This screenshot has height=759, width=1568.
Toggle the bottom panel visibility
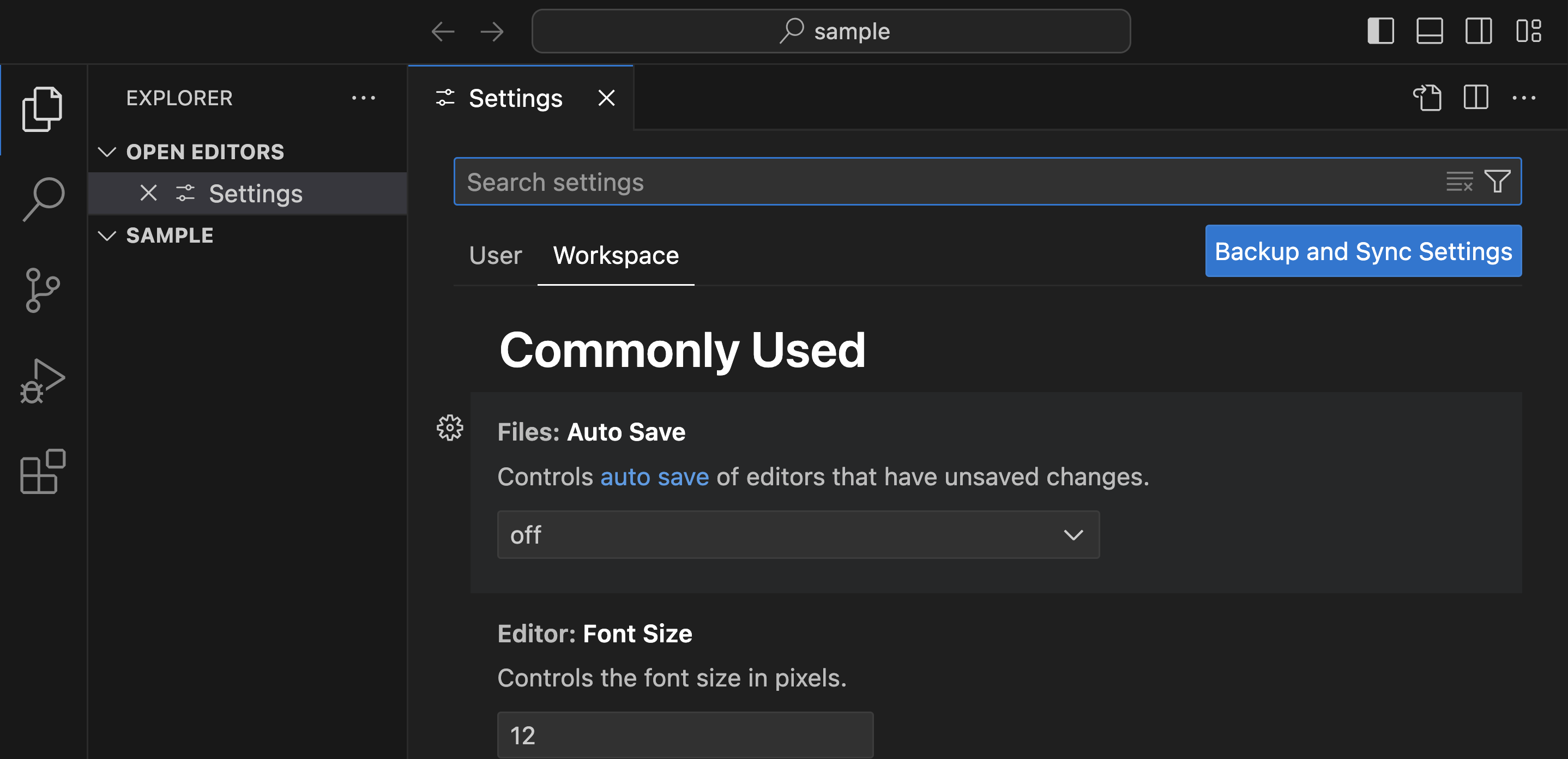[x=1429, y=31]
